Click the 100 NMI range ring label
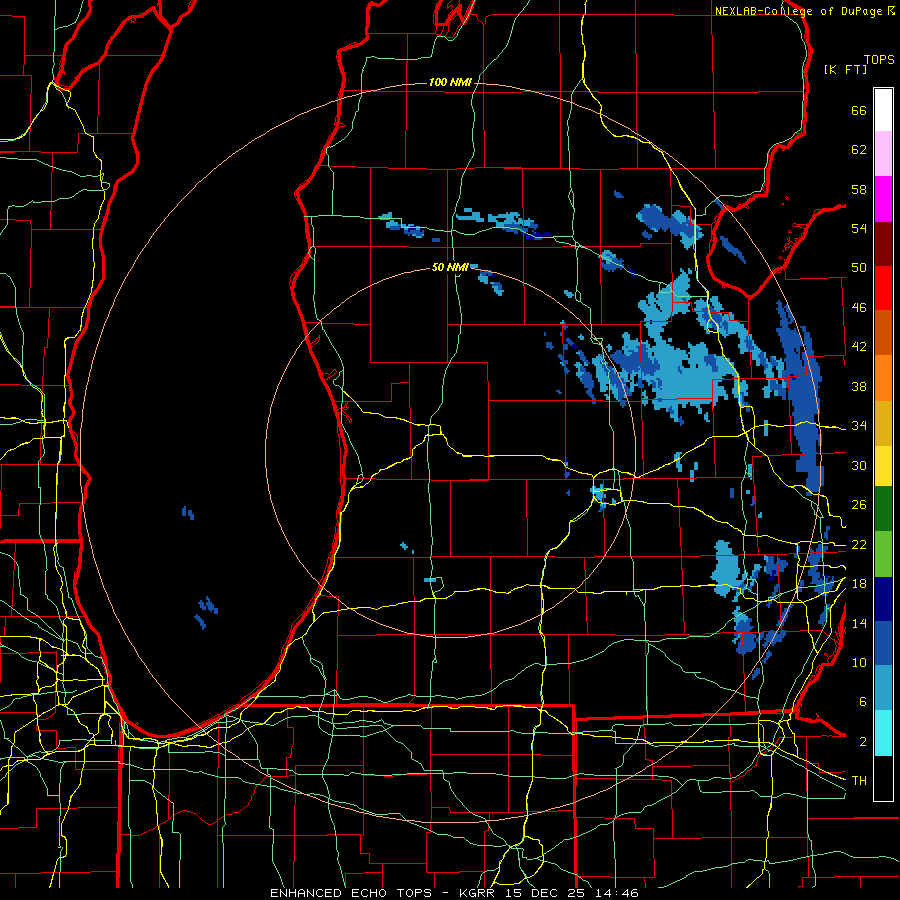 tap(450, 83)
